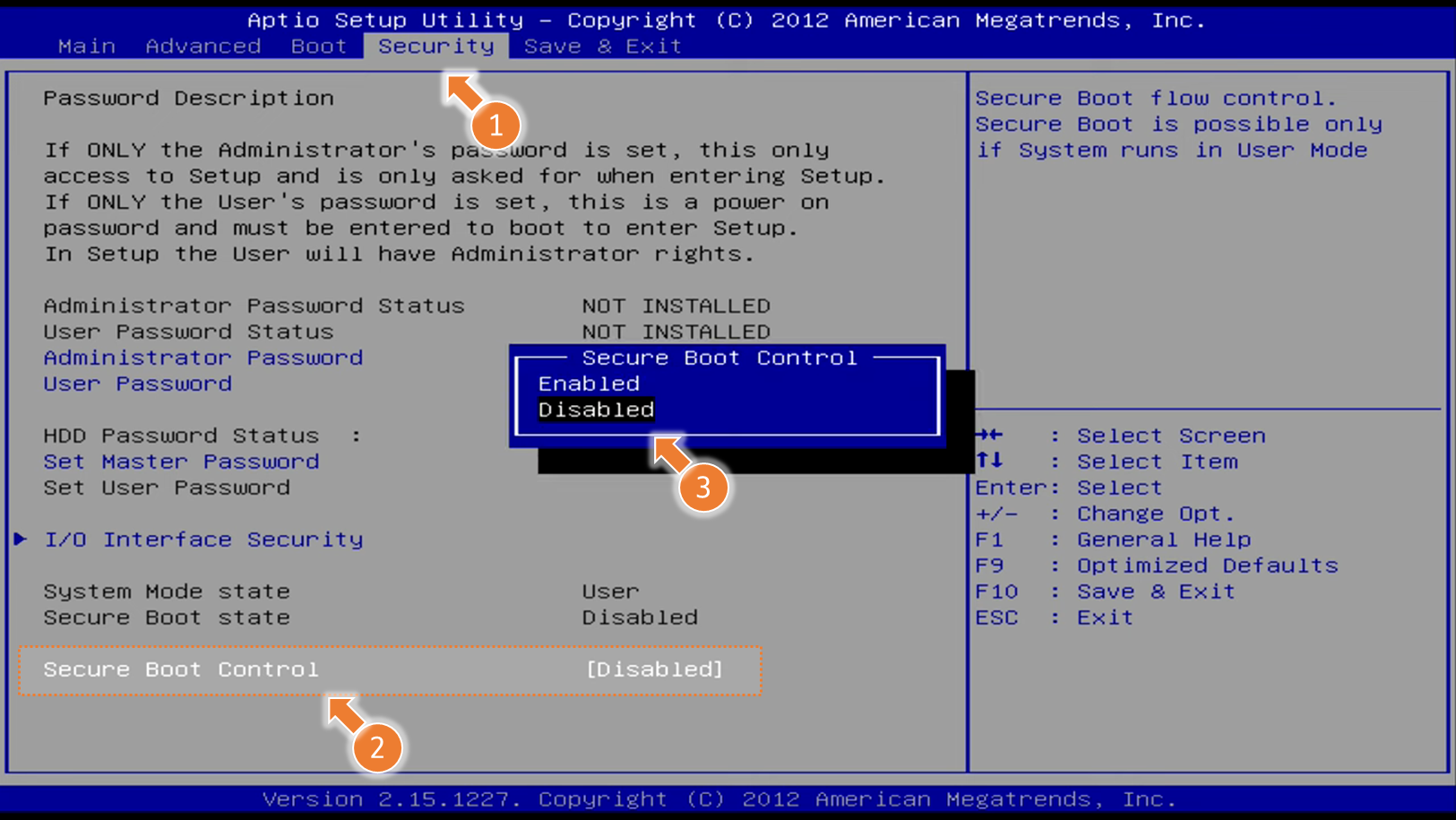
Task: Click F1 General Help entry
Action: point(1113,539)
